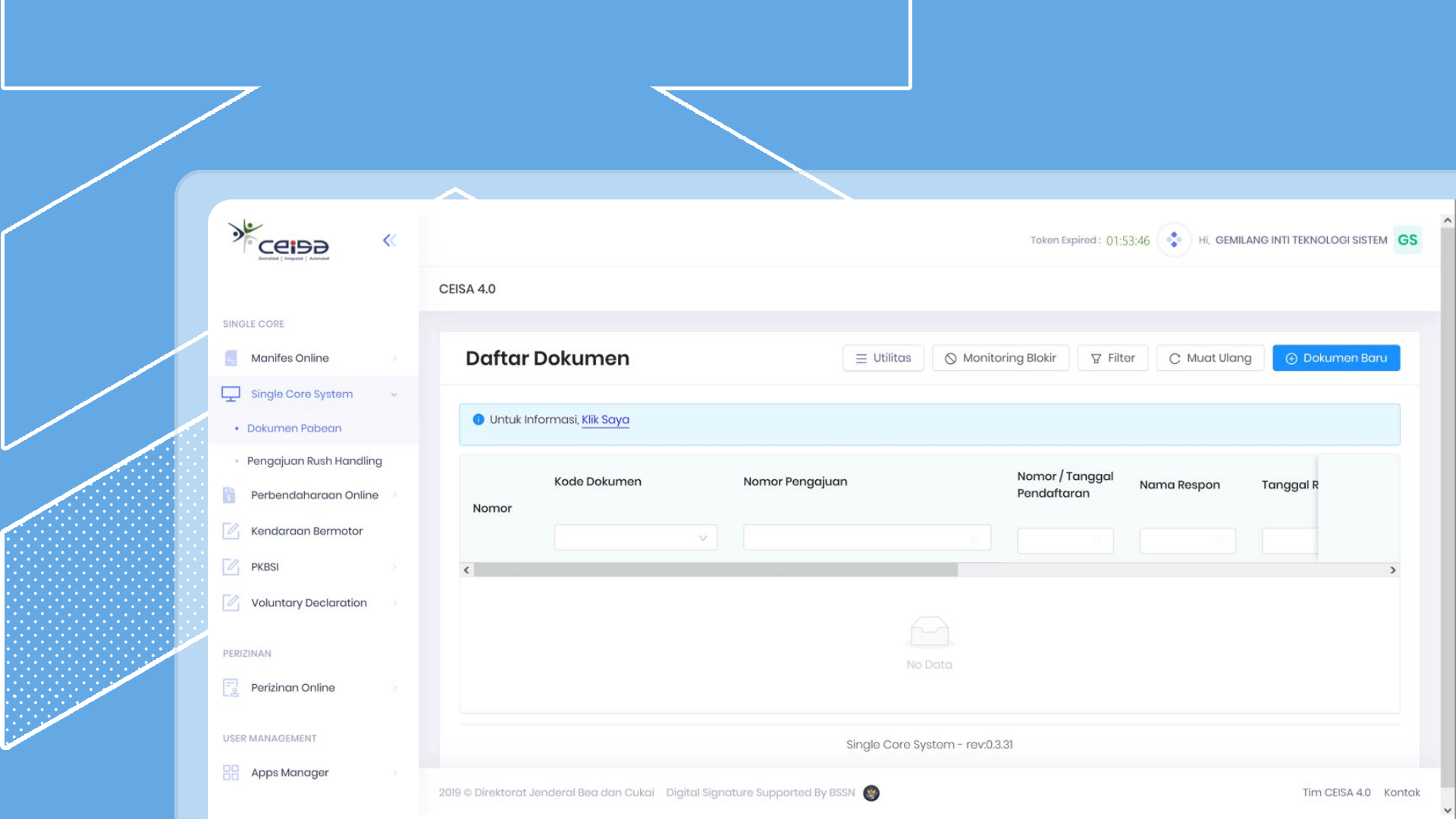Viewport: 1456px width, 819px height.
Task: Click the Muat Ulang reload button
Action: click(x=1210, y=358)
